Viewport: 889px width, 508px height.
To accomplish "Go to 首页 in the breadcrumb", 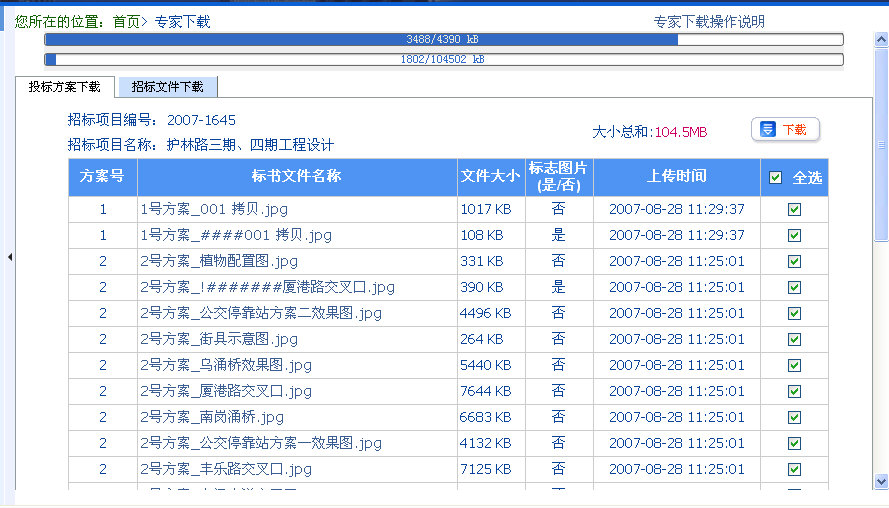I will 126,22.
